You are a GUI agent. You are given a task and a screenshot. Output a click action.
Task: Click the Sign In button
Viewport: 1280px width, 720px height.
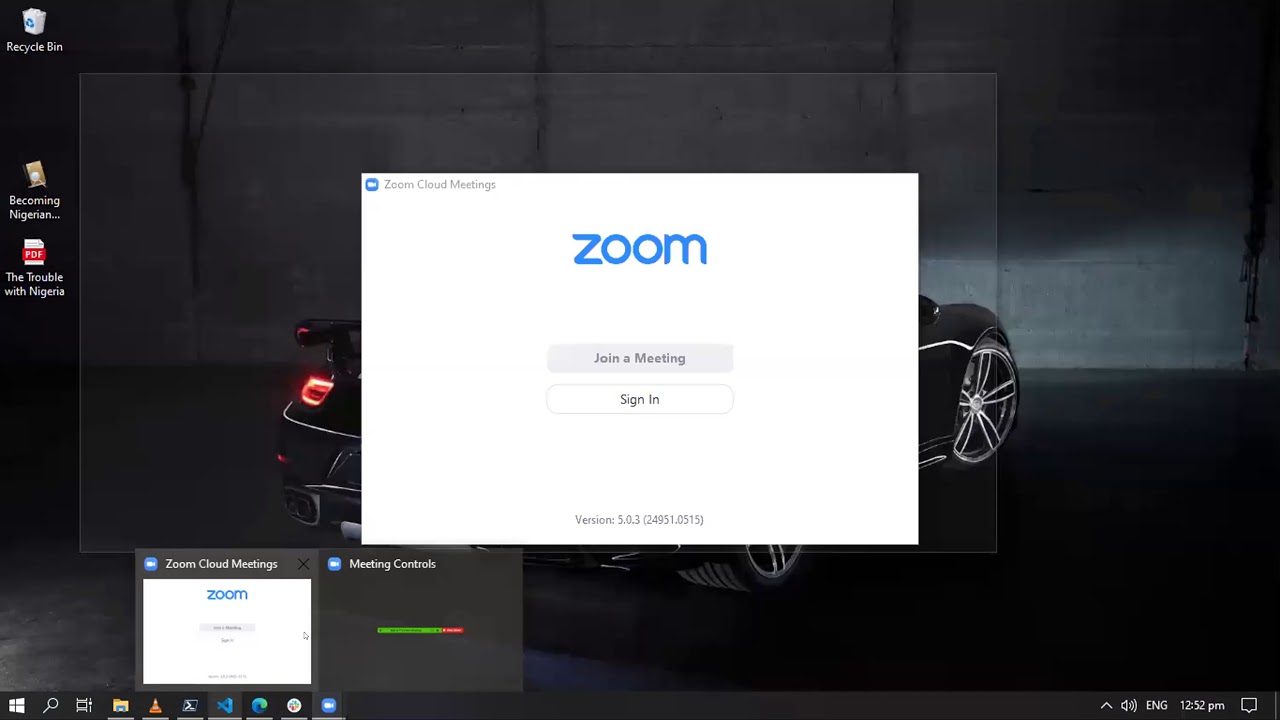click(640, 399)
